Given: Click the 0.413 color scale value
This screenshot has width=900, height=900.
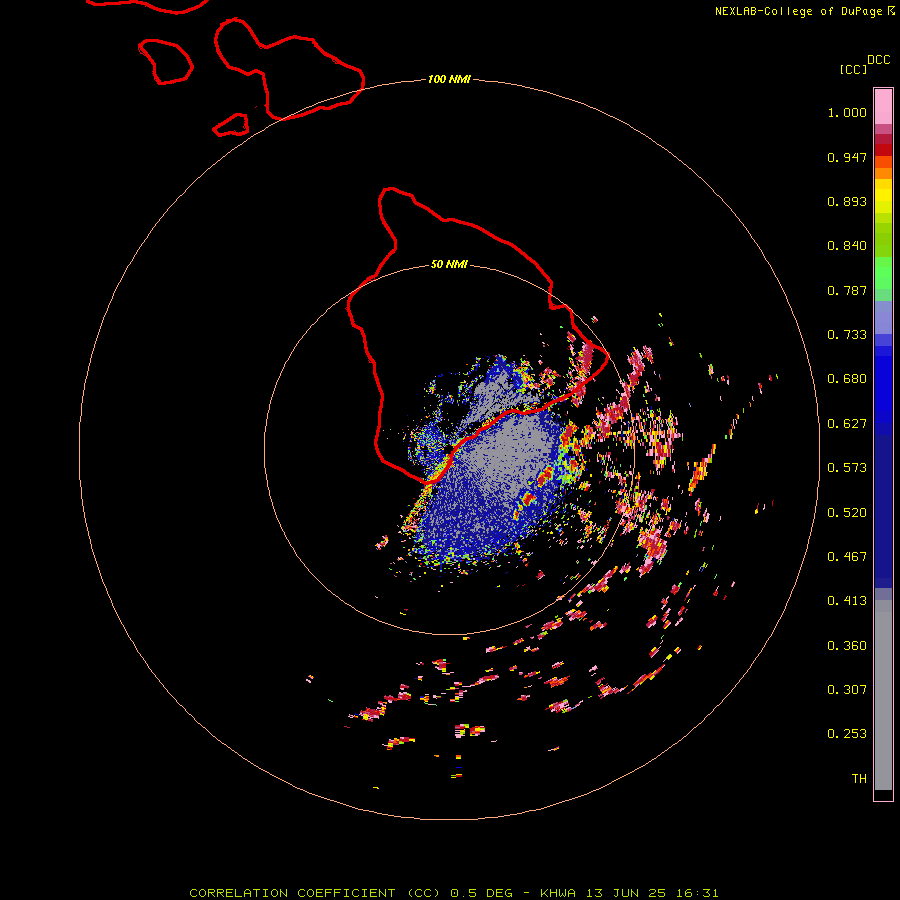Looking at the screenshot, I should coord(847,601).
